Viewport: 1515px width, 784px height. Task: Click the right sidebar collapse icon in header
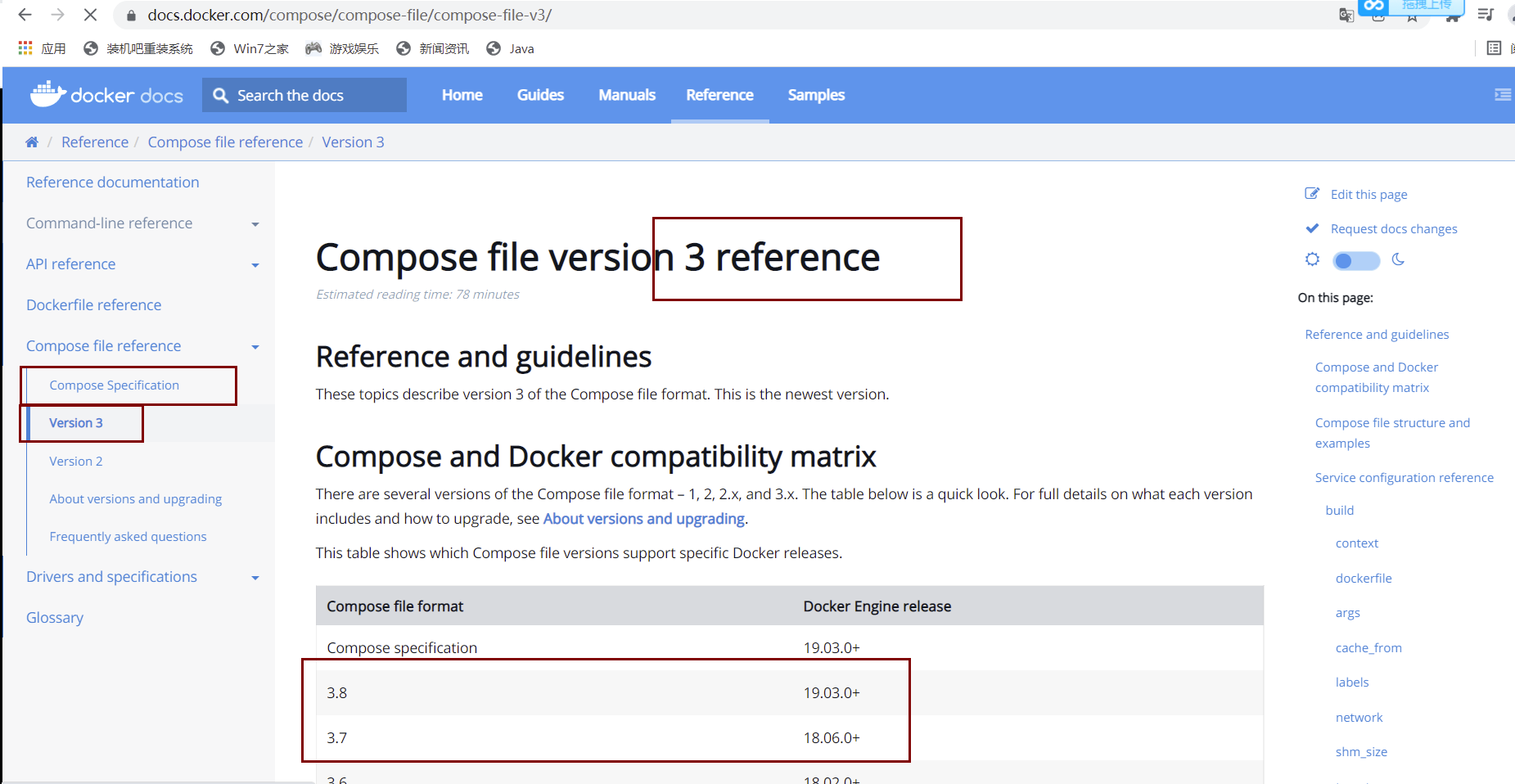point(1503,95)
